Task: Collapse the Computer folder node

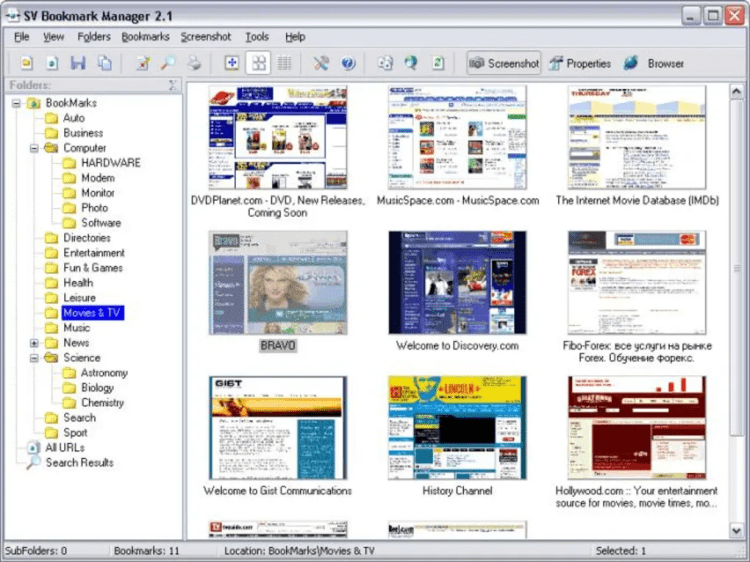Action: click(34, 148)
